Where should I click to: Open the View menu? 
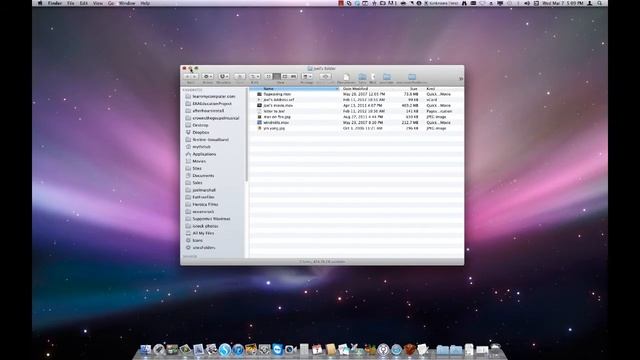click(x=98, y=3)
